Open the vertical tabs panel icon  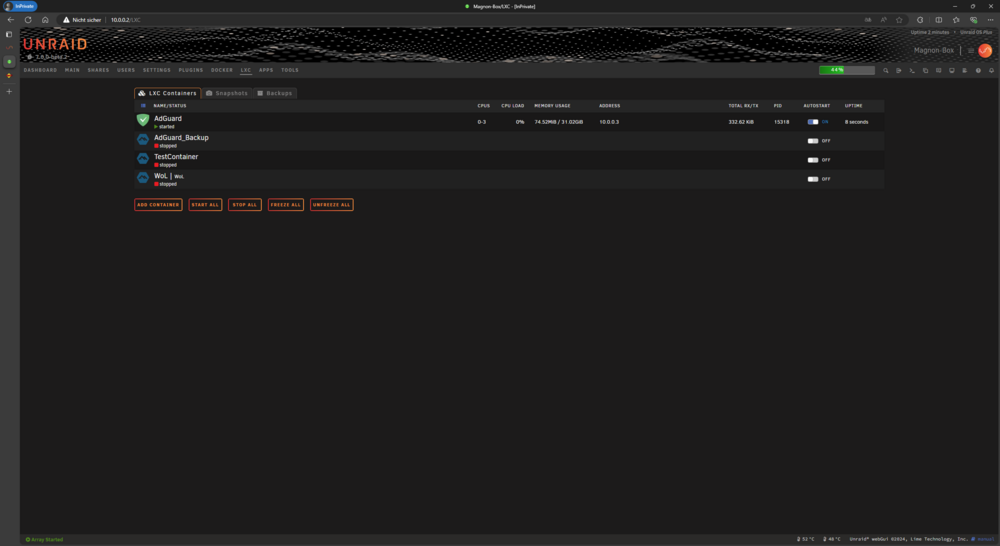[x=9, y=34]
